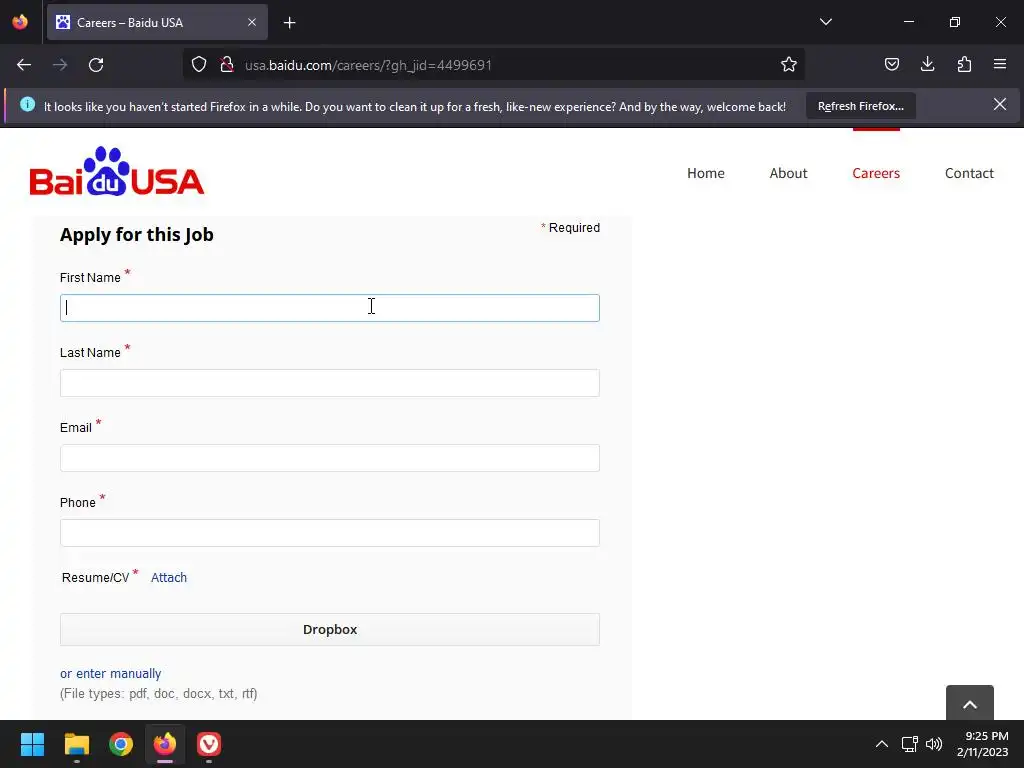The width and height of the screenshot is (1024, 768).
Task: Go to the Home page
Action: (706, 173)
